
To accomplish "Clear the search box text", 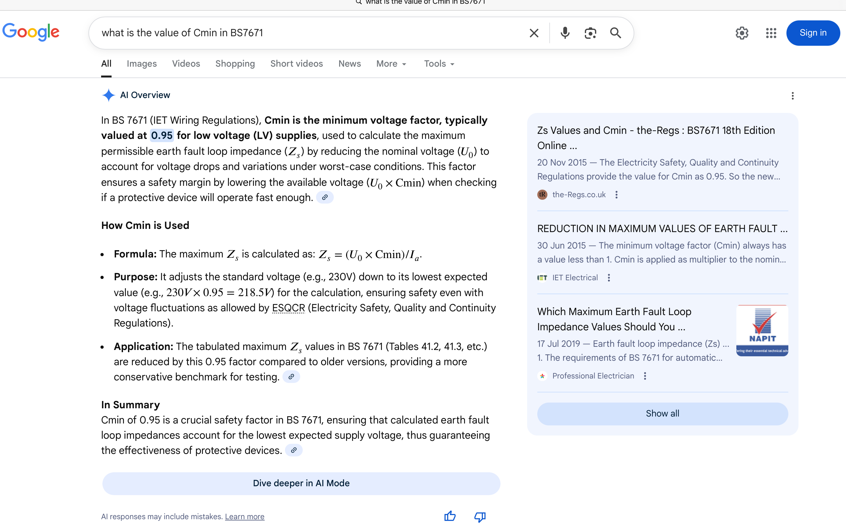I will click(534, 33).
